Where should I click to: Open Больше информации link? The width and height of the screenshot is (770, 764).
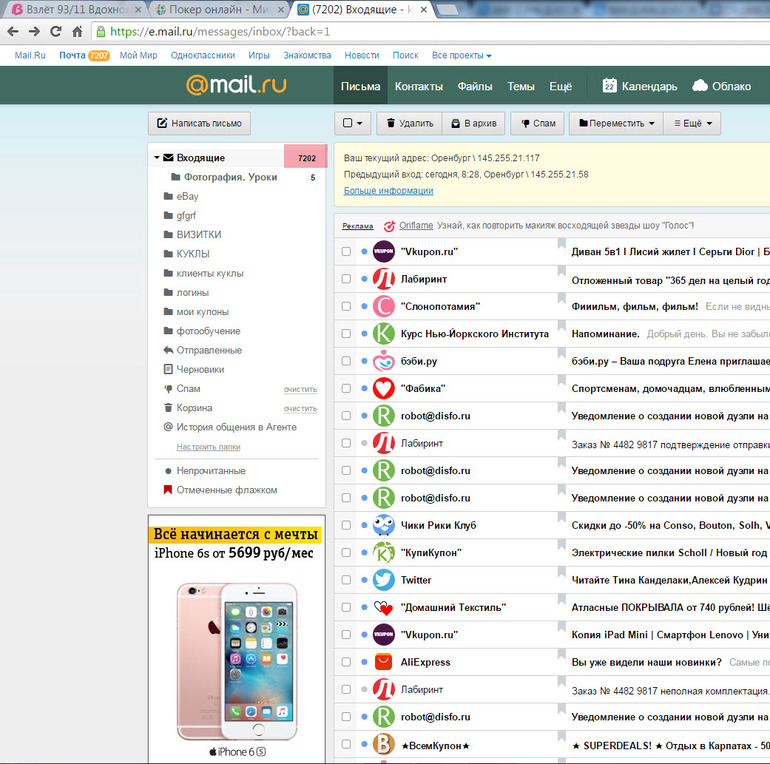pyautogui.click(x=388, y=191)
